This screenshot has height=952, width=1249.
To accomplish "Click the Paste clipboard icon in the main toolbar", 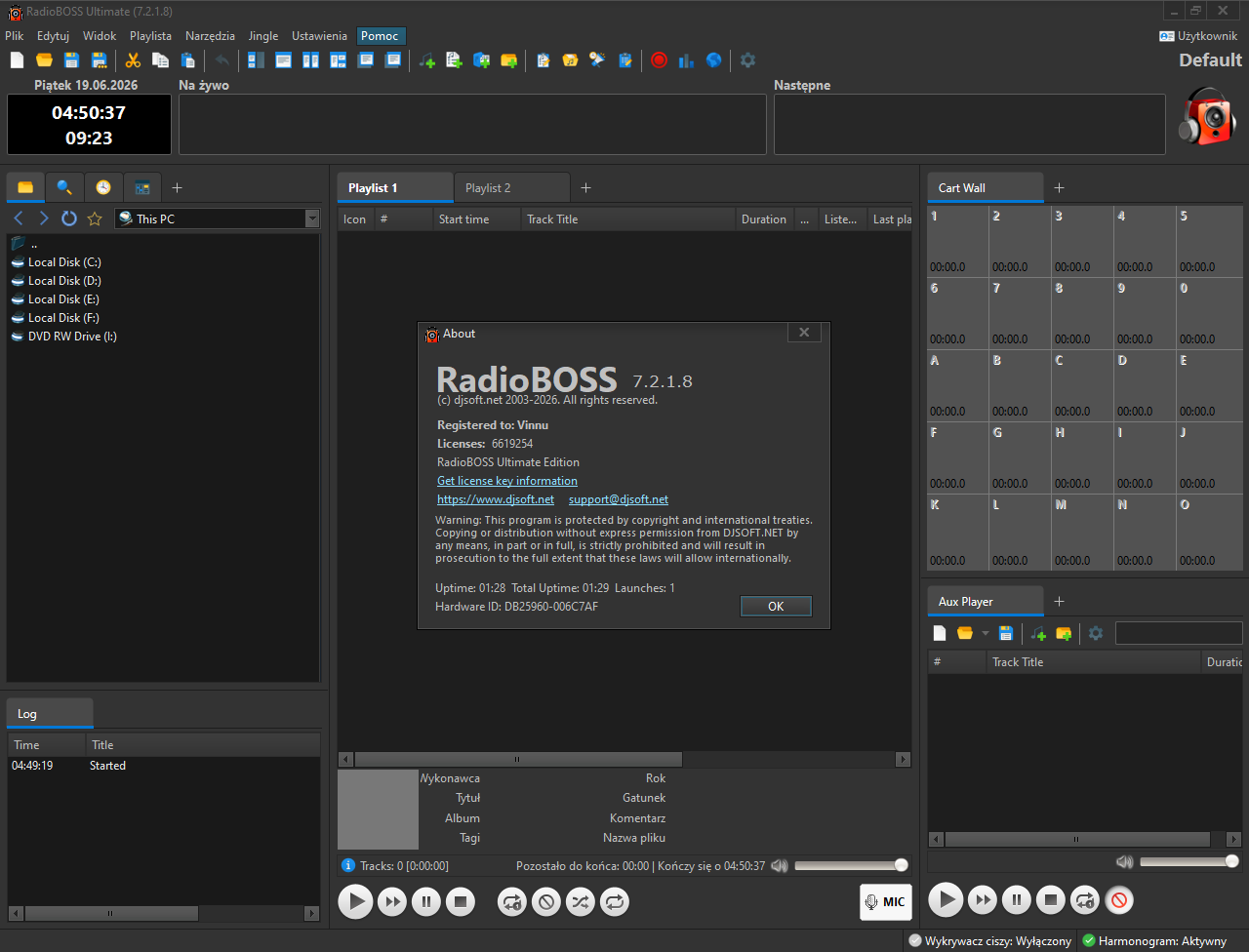I will (x=187, y=60).
